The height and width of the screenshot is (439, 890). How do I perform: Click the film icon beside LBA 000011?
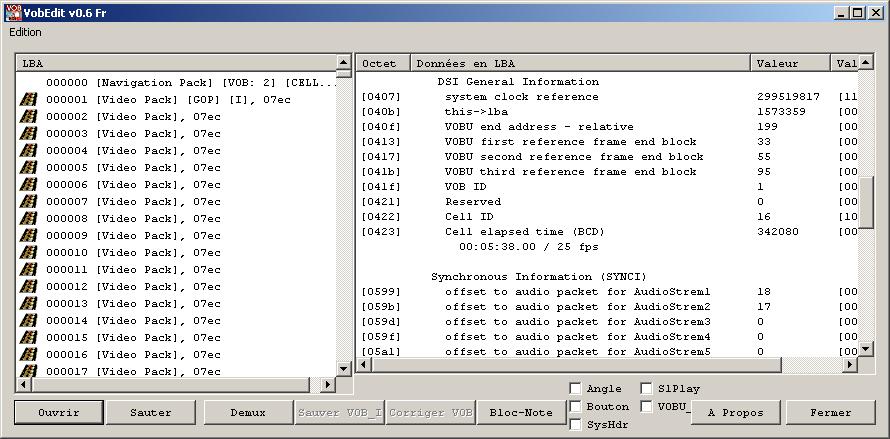pyautogui.click(x=28, y=270)
